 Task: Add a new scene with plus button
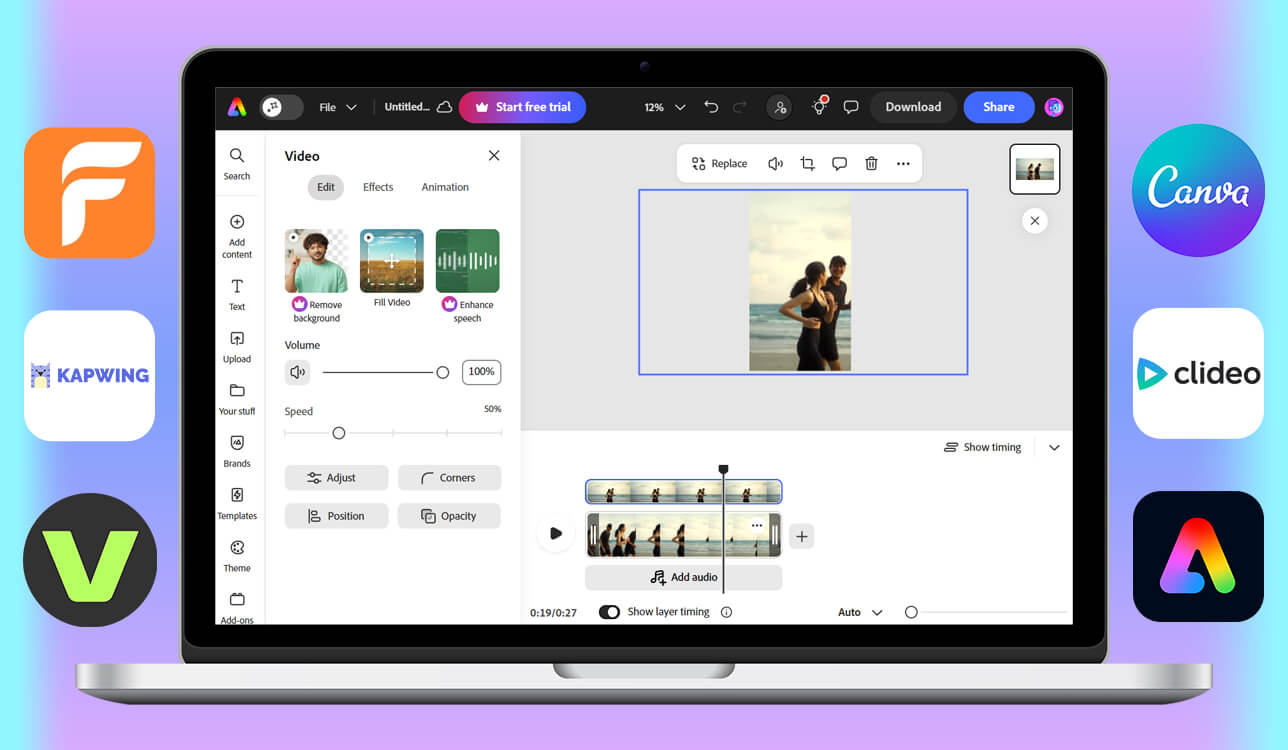[801, 536]
